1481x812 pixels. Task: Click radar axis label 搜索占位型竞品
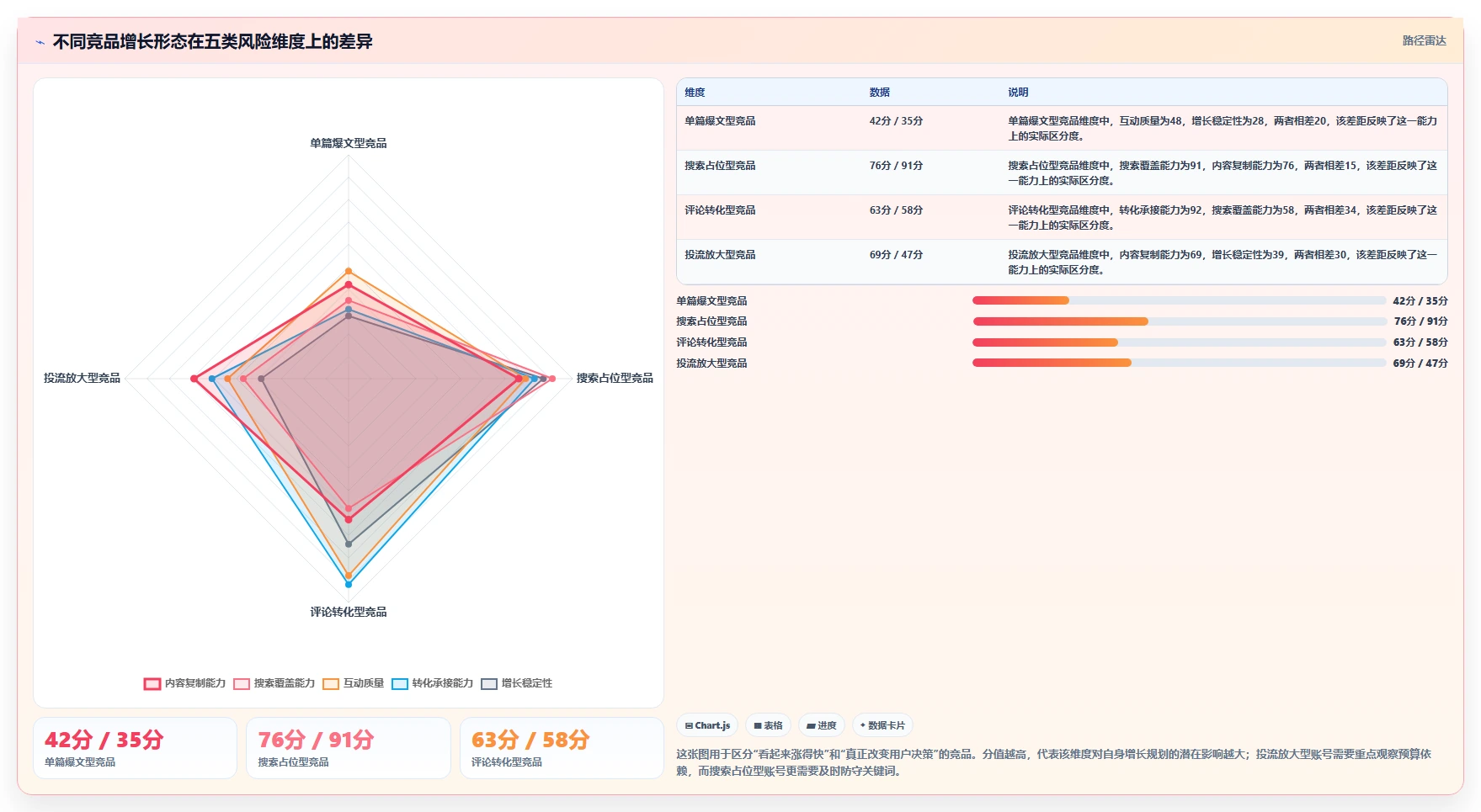tap(615, 378)
